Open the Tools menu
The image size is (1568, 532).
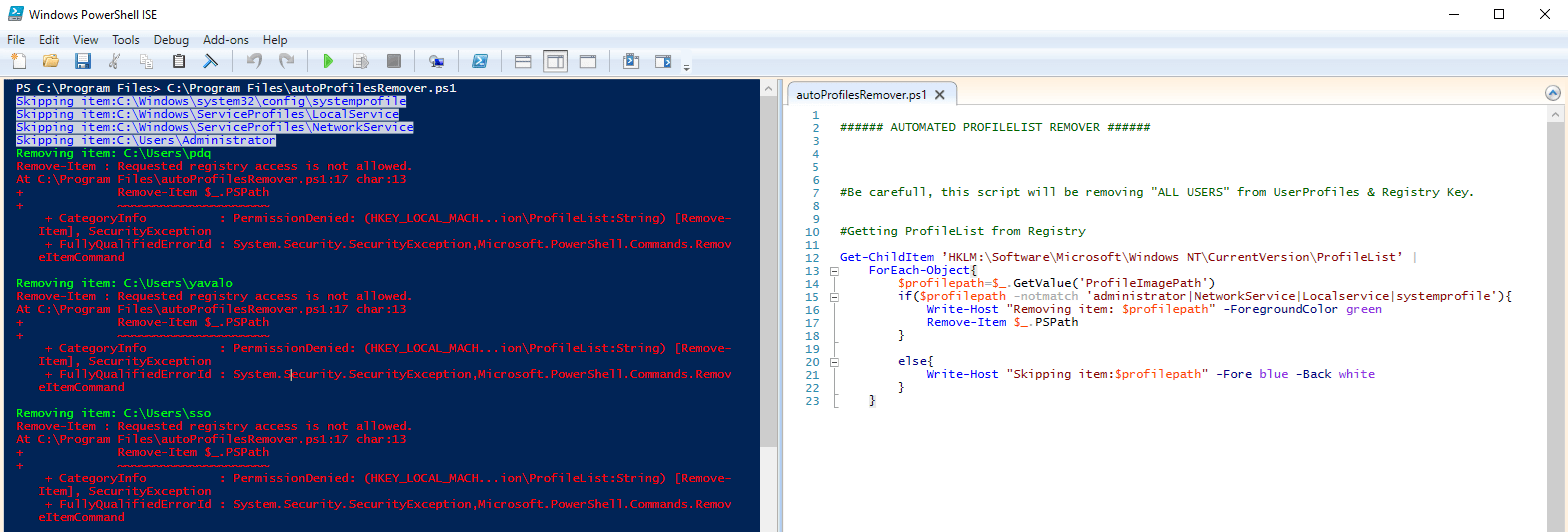[126, 40]
